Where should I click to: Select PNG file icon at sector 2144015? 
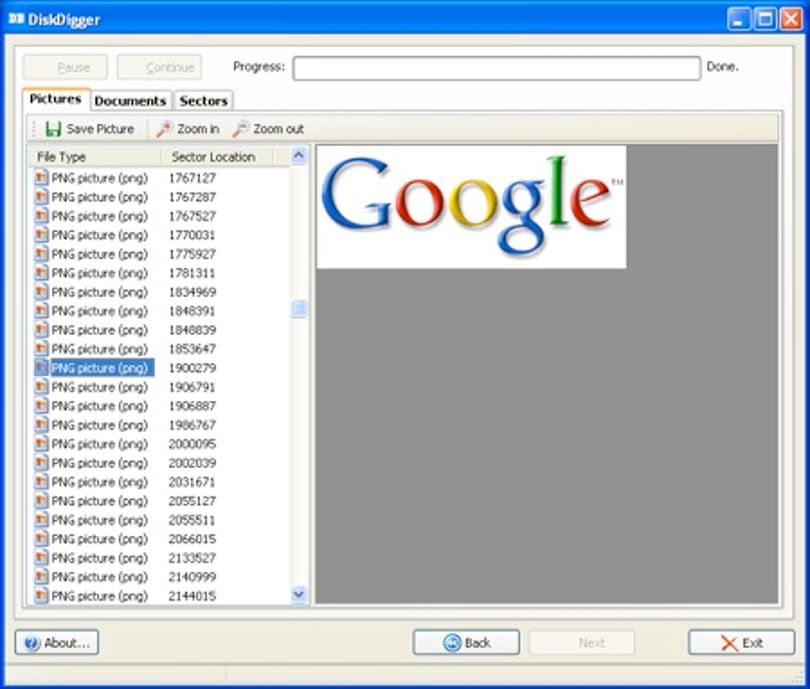tap(41, 596)
